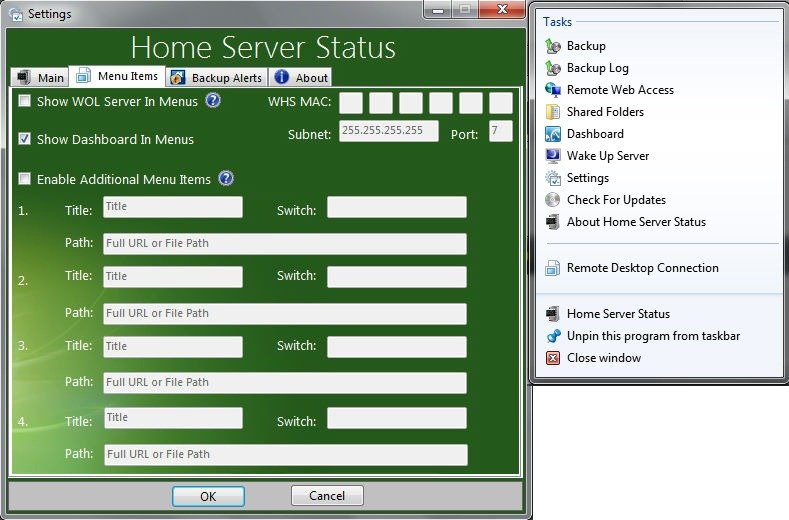
Task: Click the help icon beside Show WOL Server
Action: coord(213,101)
